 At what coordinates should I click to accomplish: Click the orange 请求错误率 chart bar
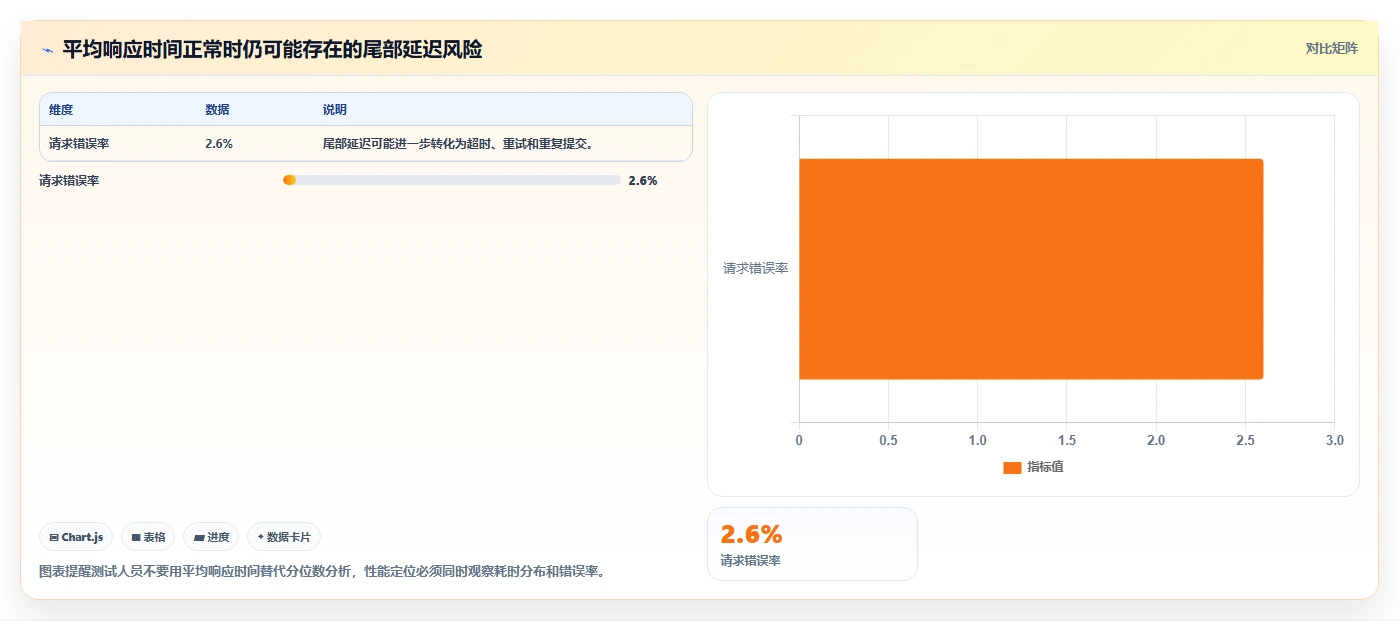pyautogui.click(x=1031, y=269)
